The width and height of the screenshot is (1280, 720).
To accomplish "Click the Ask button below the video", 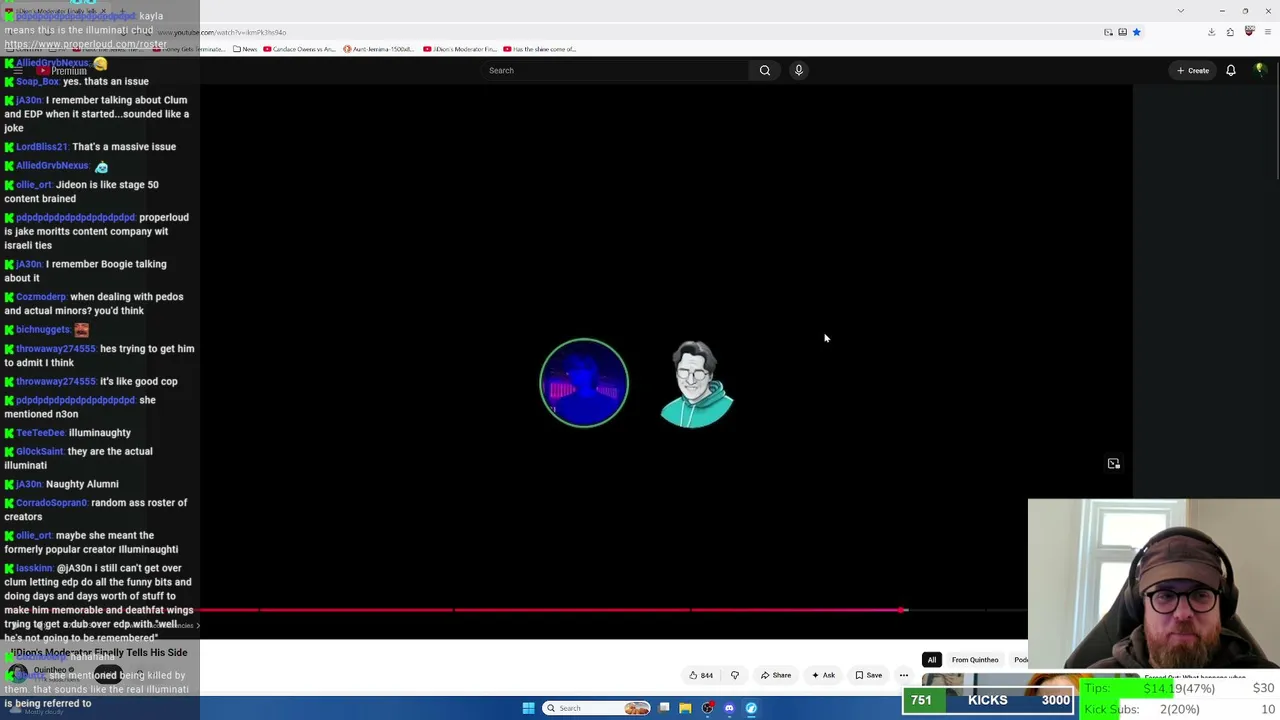I will click(824, 675).
